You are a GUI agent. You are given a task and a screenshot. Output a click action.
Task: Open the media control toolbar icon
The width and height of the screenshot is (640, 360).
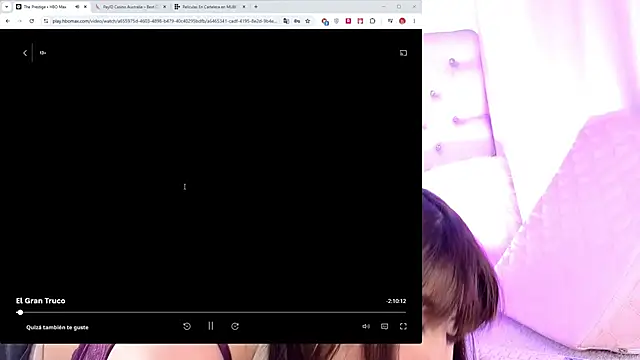tap(390, 21)
